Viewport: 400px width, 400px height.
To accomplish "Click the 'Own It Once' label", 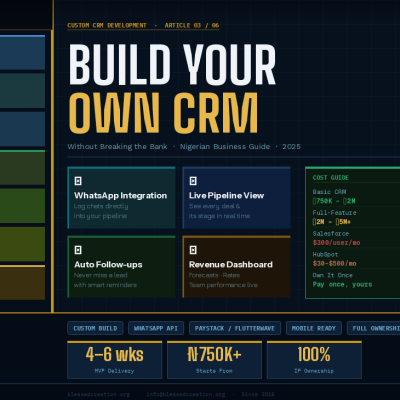I will point(332,275).
